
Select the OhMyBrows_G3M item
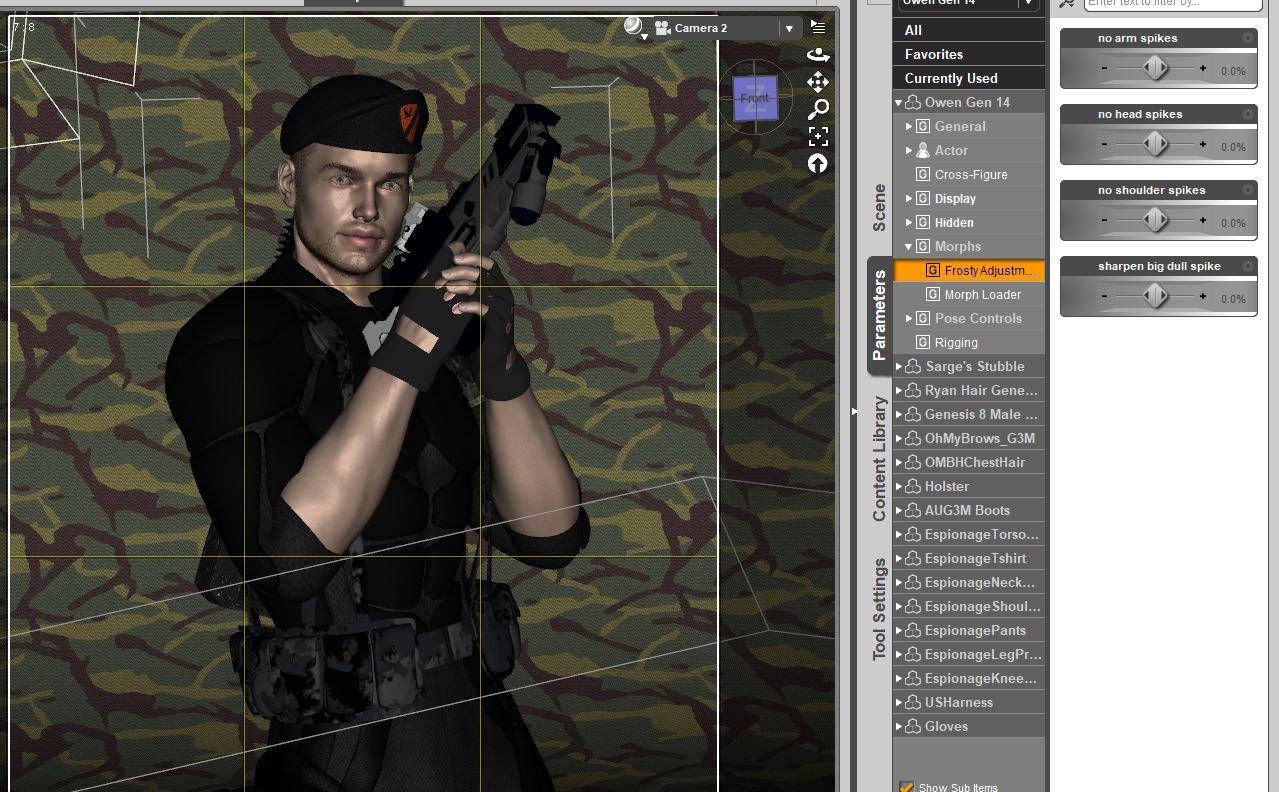[969, 438]
